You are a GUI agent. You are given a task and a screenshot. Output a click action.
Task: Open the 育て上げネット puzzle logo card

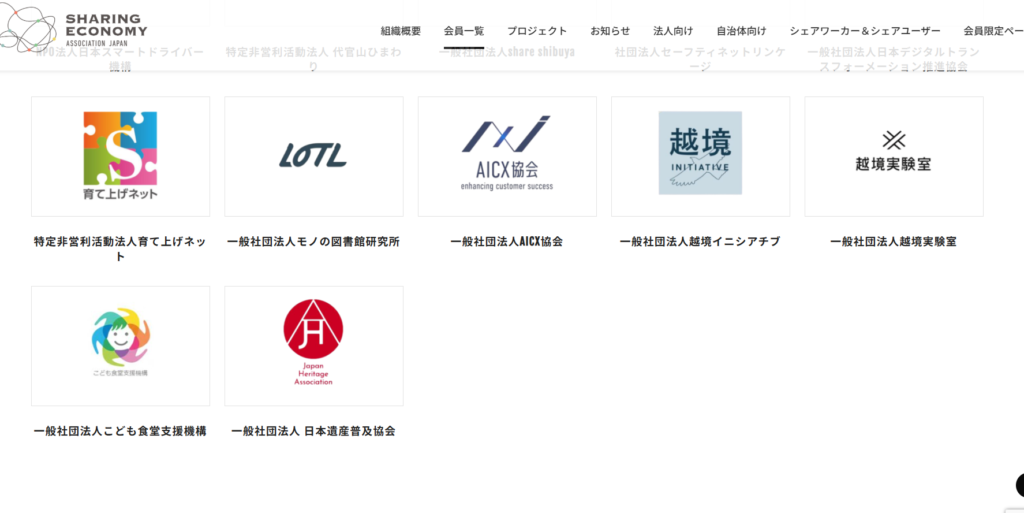click(x=120, y=156)
